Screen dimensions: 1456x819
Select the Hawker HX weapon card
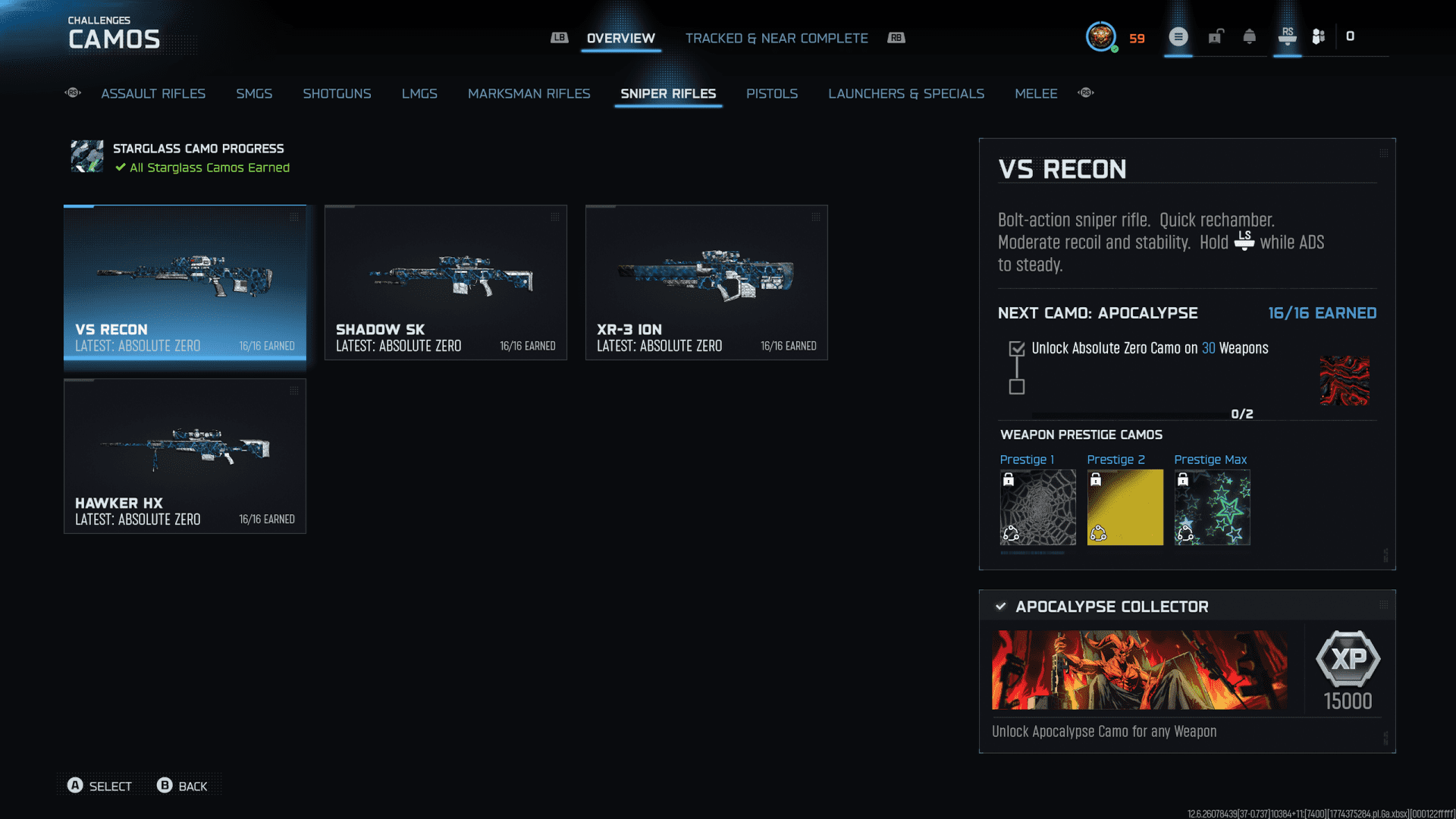click(x=185, y=456)
